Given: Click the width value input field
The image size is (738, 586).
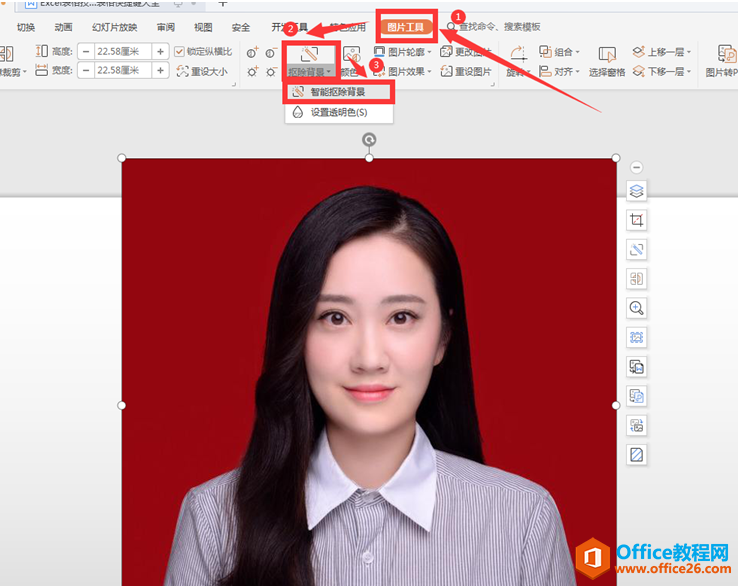Looking at the screenshot, I should point(122,71).
